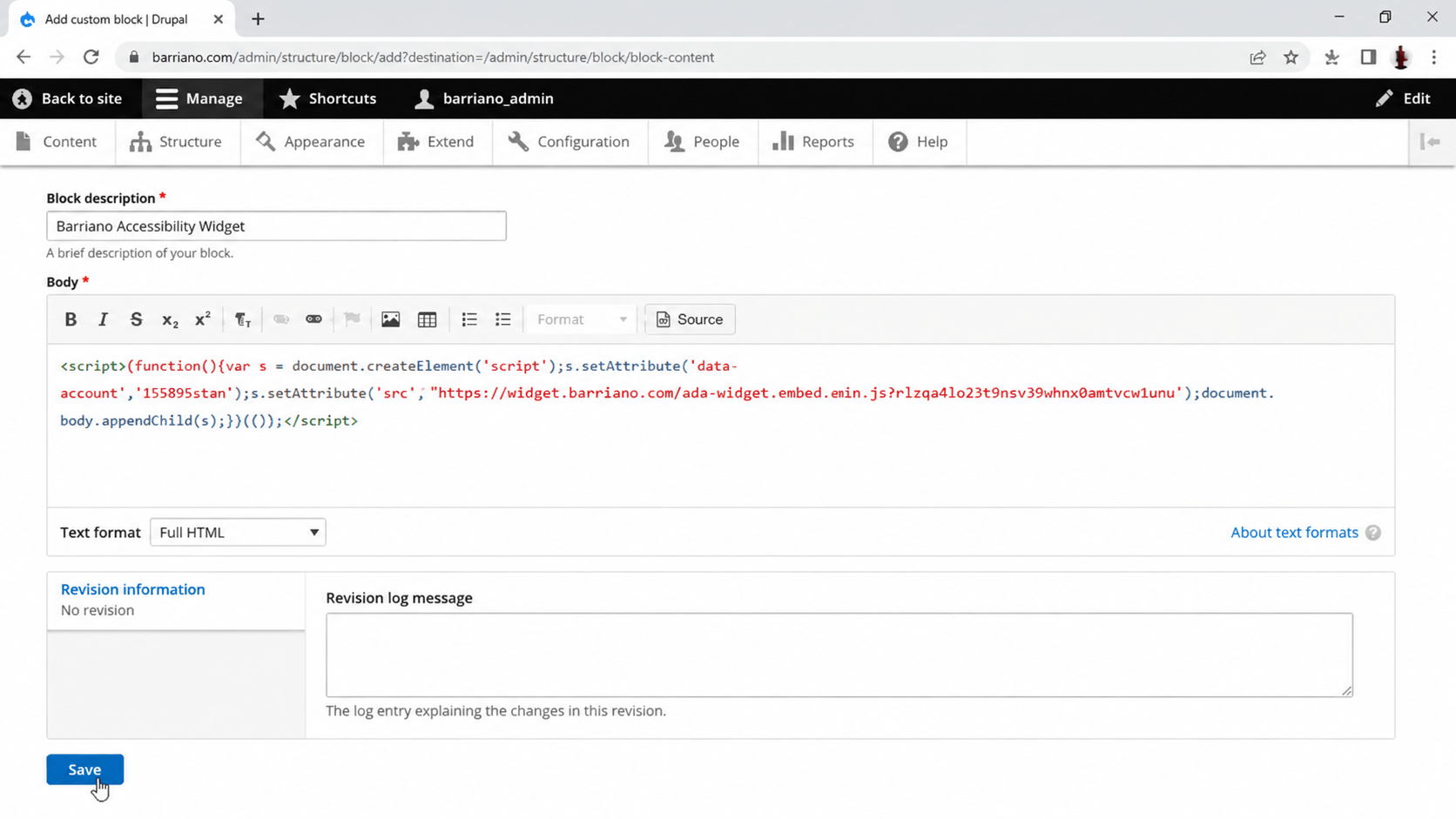Open the Appearance admin menu

tap(311, 142)
